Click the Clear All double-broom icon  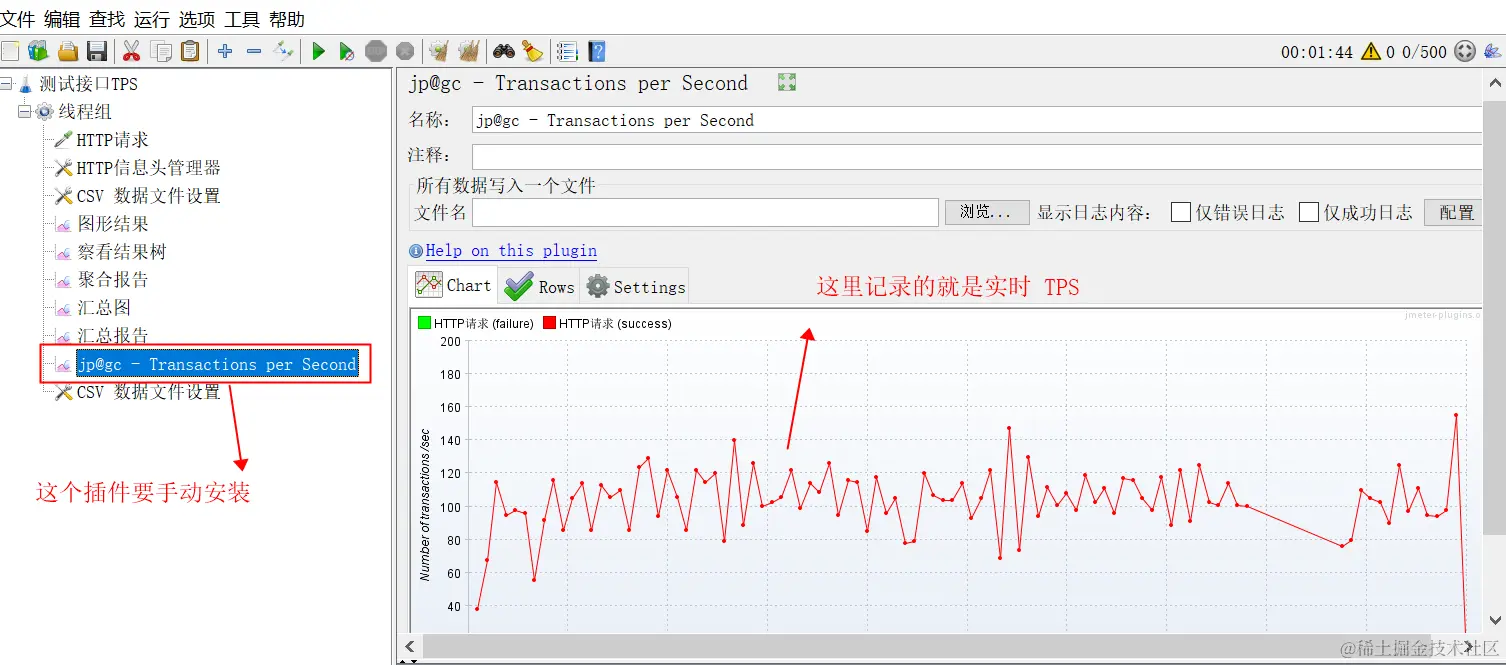tap(468, 51)
